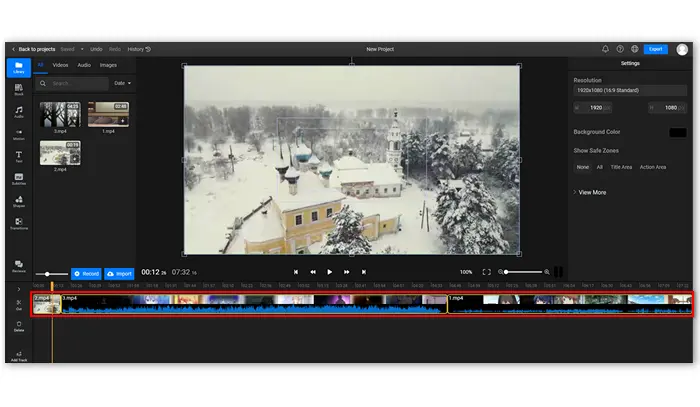Expand the timeline tools chevron
Screen dimensions: 700x407
[19, 289]
